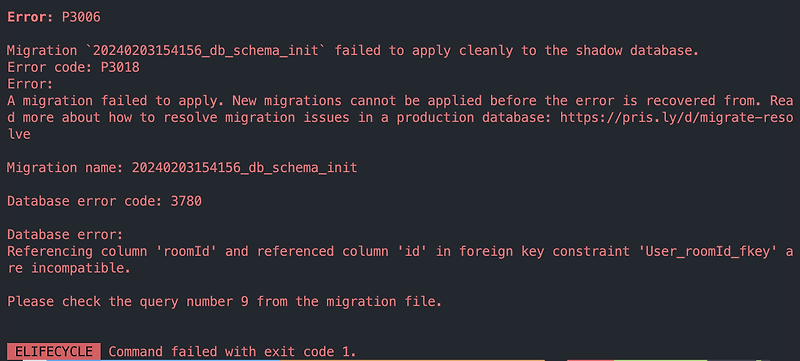Click error code P3006 text
Viewport: 800px width, 361px height.
81,17
